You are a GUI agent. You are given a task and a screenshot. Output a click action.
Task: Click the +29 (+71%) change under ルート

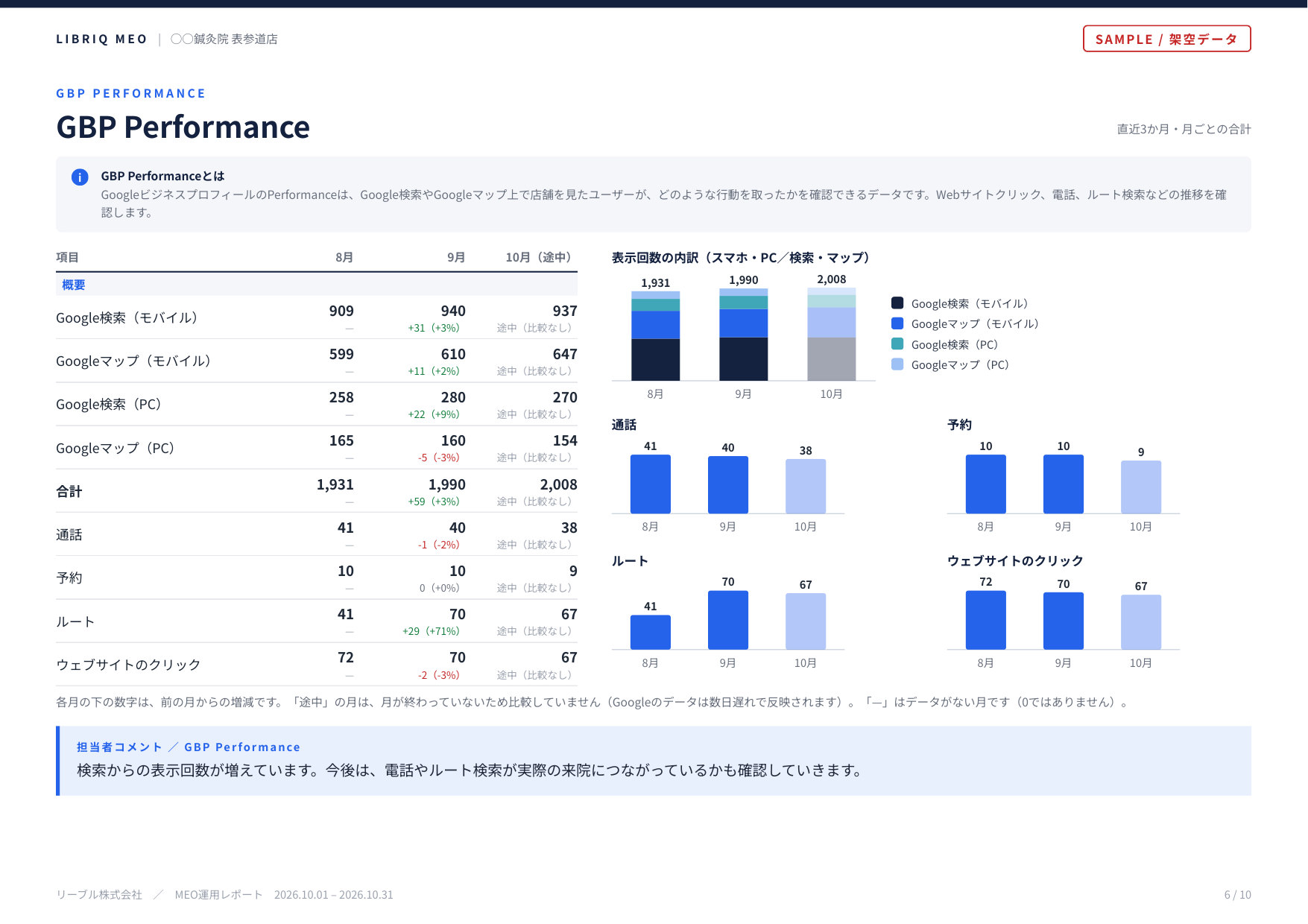431,631
